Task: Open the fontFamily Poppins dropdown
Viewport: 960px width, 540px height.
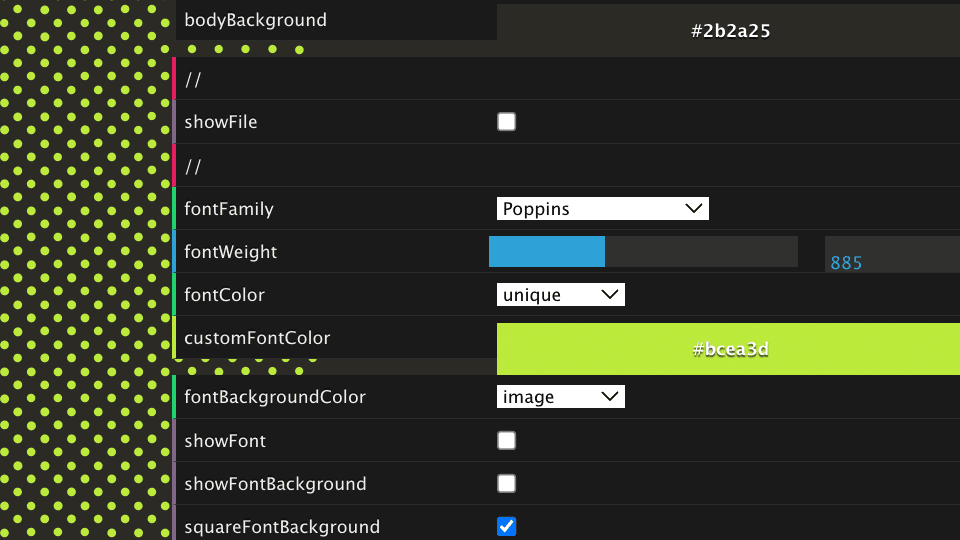Action: coord(602,208)
